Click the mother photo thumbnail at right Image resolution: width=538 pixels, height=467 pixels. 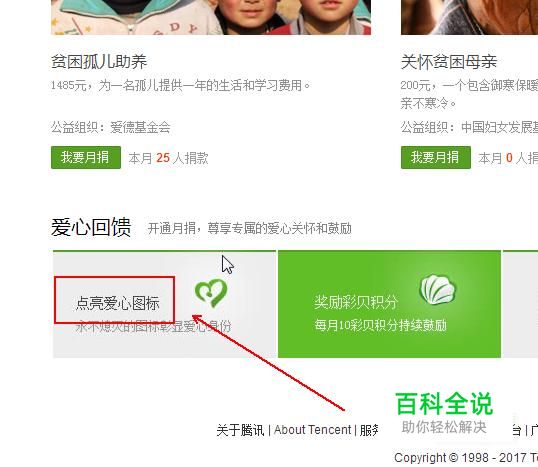coord(469,17)
